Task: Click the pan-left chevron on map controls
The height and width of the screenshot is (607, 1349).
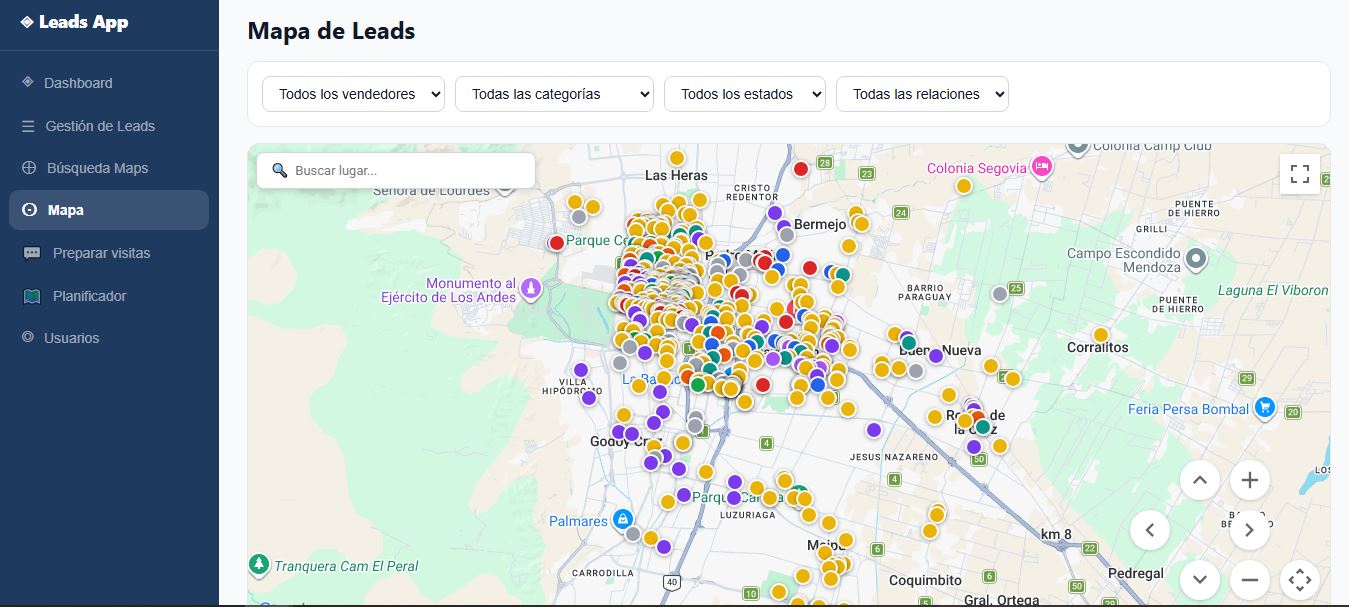Action: point(1150,530)
